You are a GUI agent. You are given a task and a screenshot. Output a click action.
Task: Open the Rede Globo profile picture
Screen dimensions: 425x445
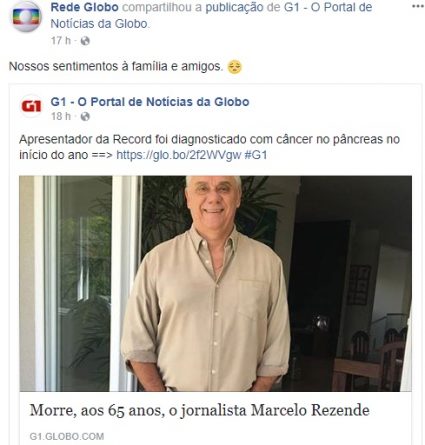coord(26,17)
